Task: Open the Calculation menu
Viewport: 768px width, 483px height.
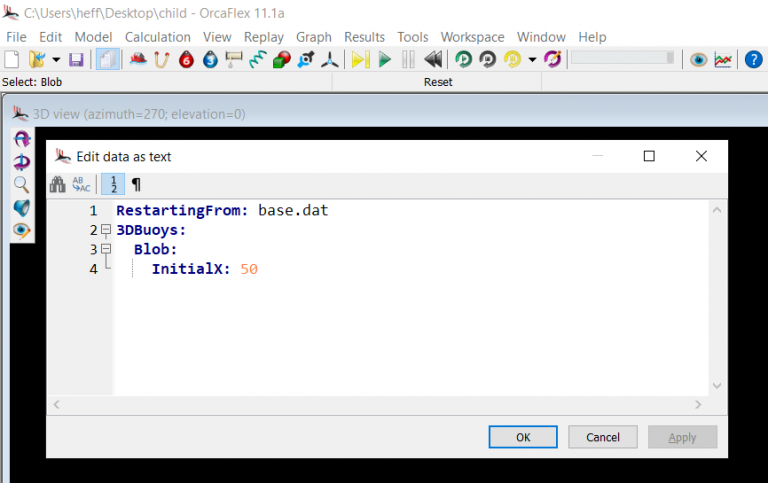Action: click(157, 37)
